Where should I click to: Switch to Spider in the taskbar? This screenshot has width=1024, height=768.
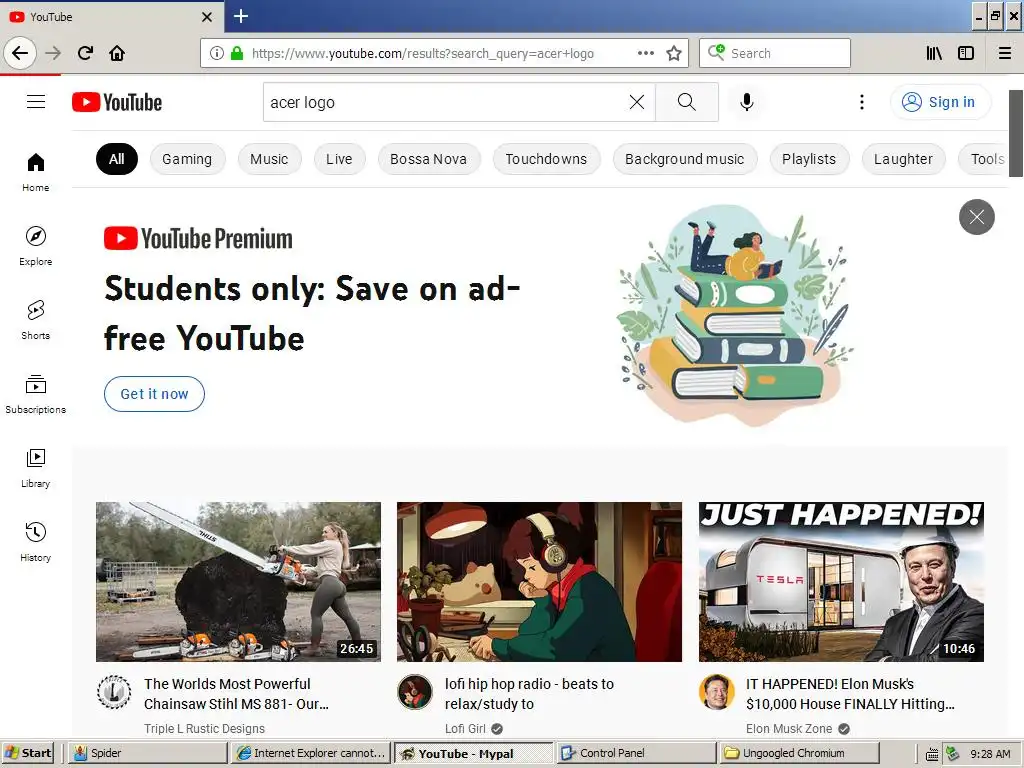(148, 753)
